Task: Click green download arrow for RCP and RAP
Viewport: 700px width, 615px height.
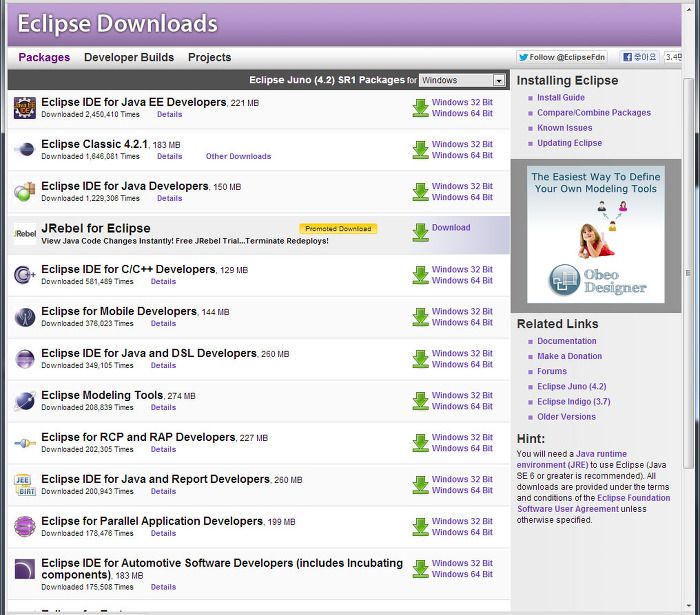Action: pyautogui.click(x=421, y=443)
